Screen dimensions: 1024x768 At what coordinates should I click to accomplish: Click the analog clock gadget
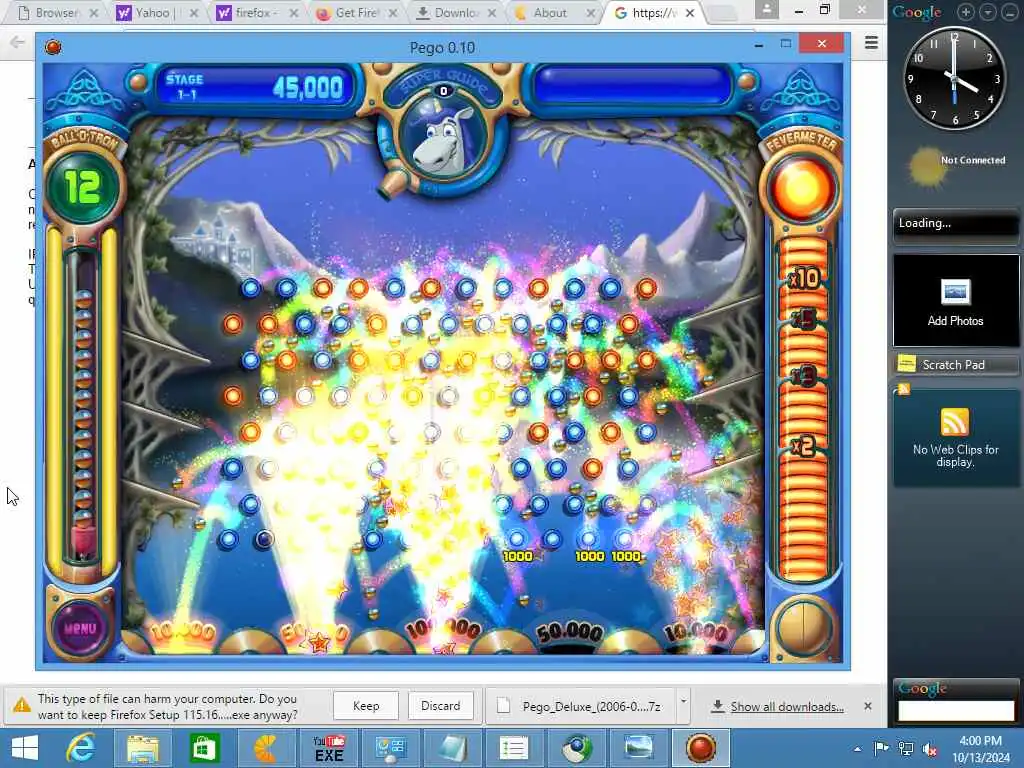tap(953, 78)
